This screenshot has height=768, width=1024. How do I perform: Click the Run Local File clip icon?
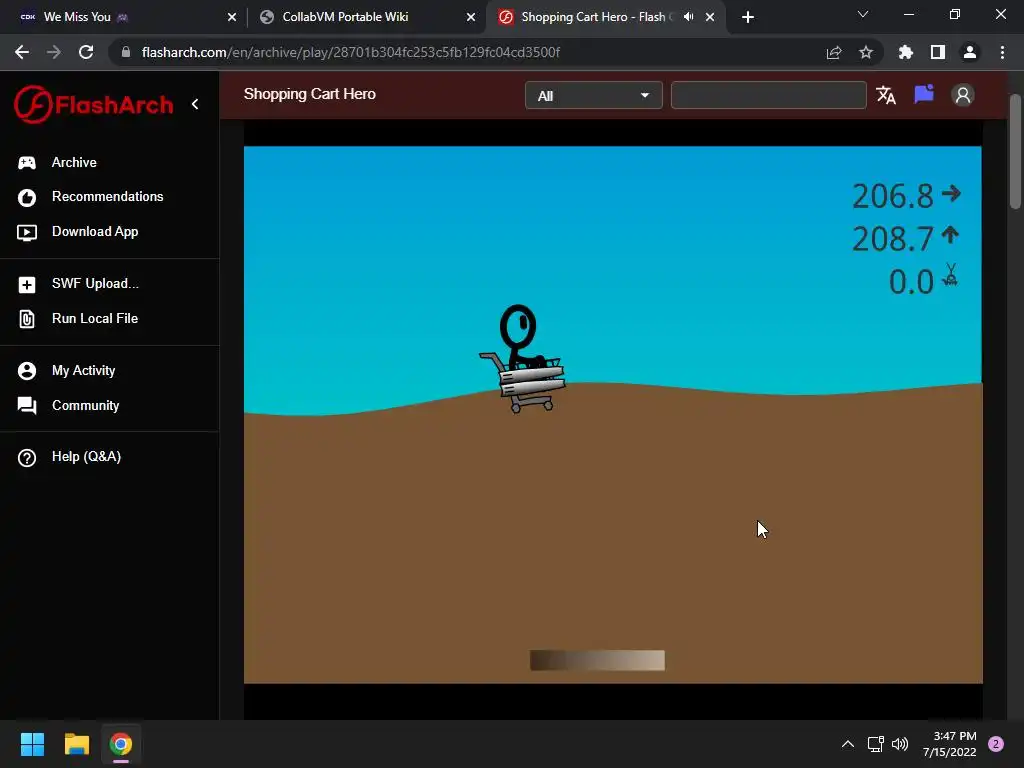pos(27,319)
